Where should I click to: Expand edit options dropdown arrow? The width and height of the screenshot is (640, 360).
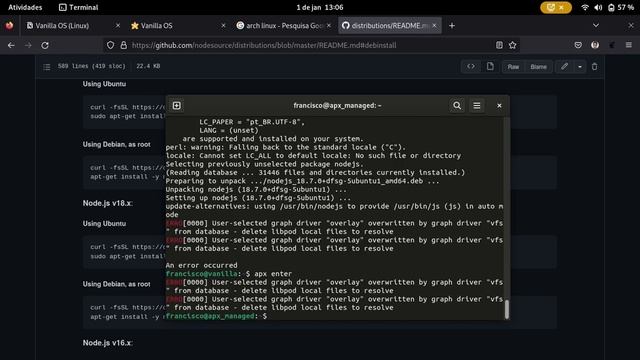[x=580, y=67]
